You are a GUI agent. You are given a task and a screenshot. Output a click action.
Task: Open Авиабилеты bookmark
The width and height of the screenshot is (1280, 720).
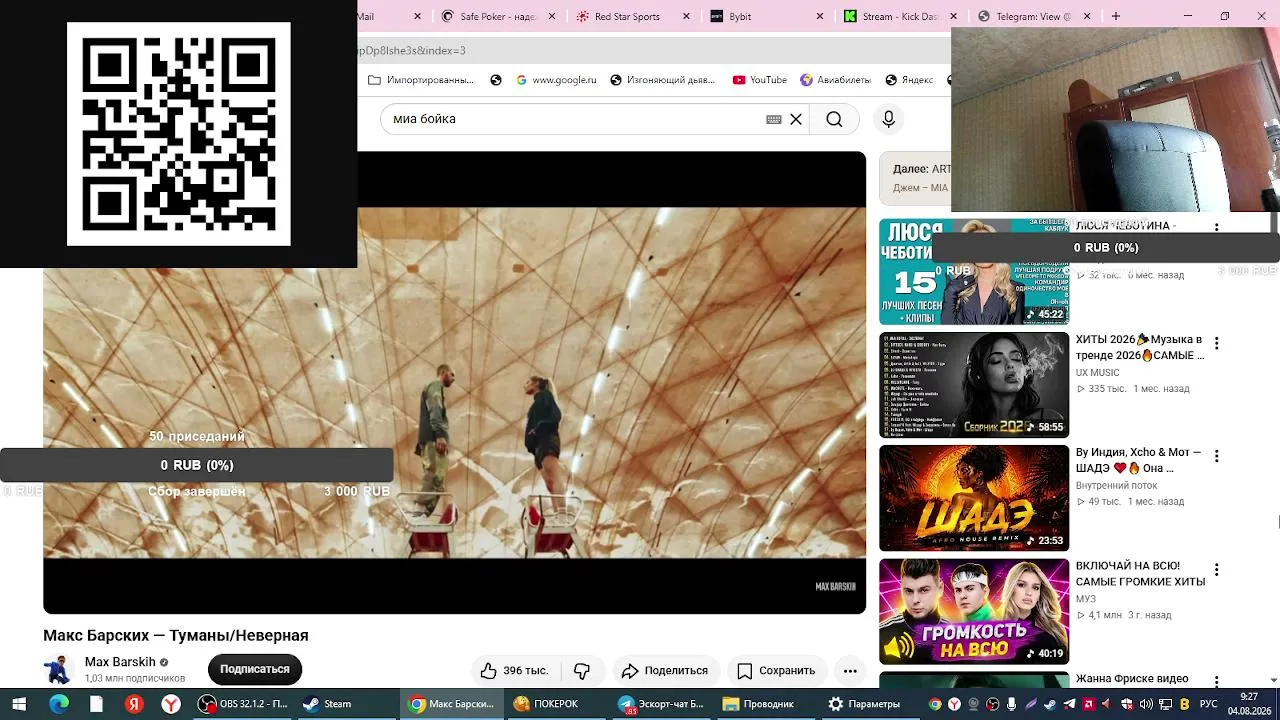(x=835, y=80)
